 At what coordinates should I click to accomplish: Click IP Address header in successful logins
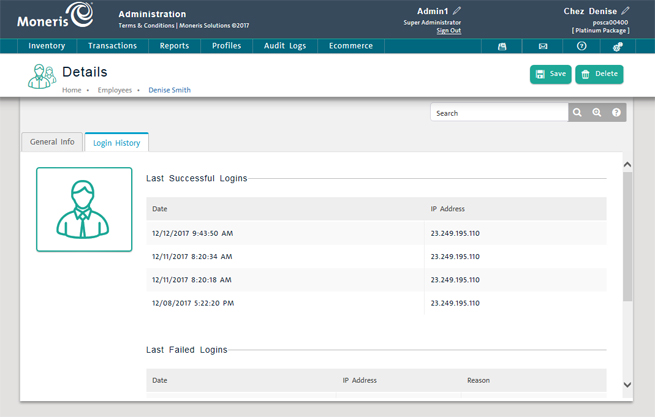(x=447, y=209)
